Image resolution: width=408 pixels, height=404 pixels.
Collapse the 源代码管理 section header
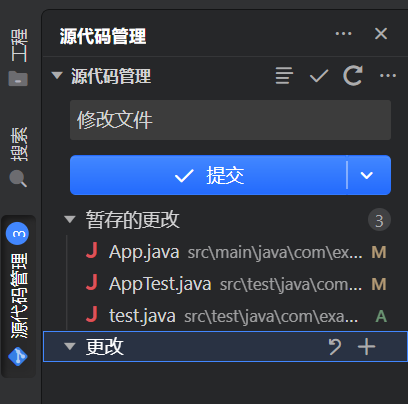click(x=57, y=75)
